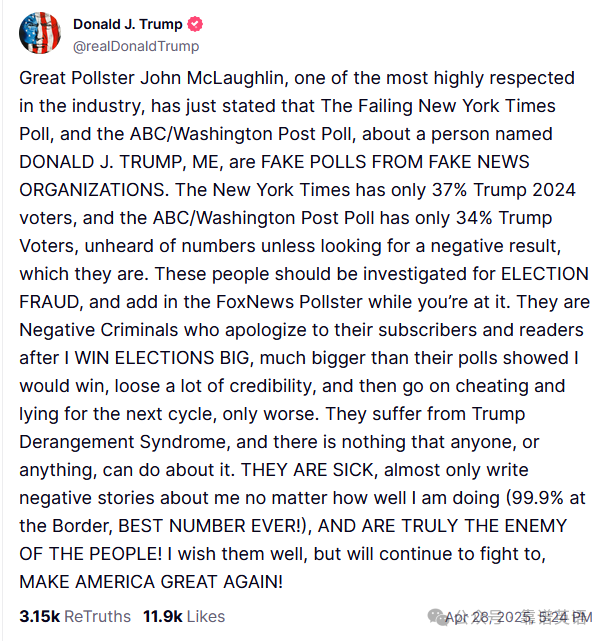Click the phrase 'FAKE POLLS FROM FAKE NEWS'
This screenshot has height=641, width=606.
point(395,162)
